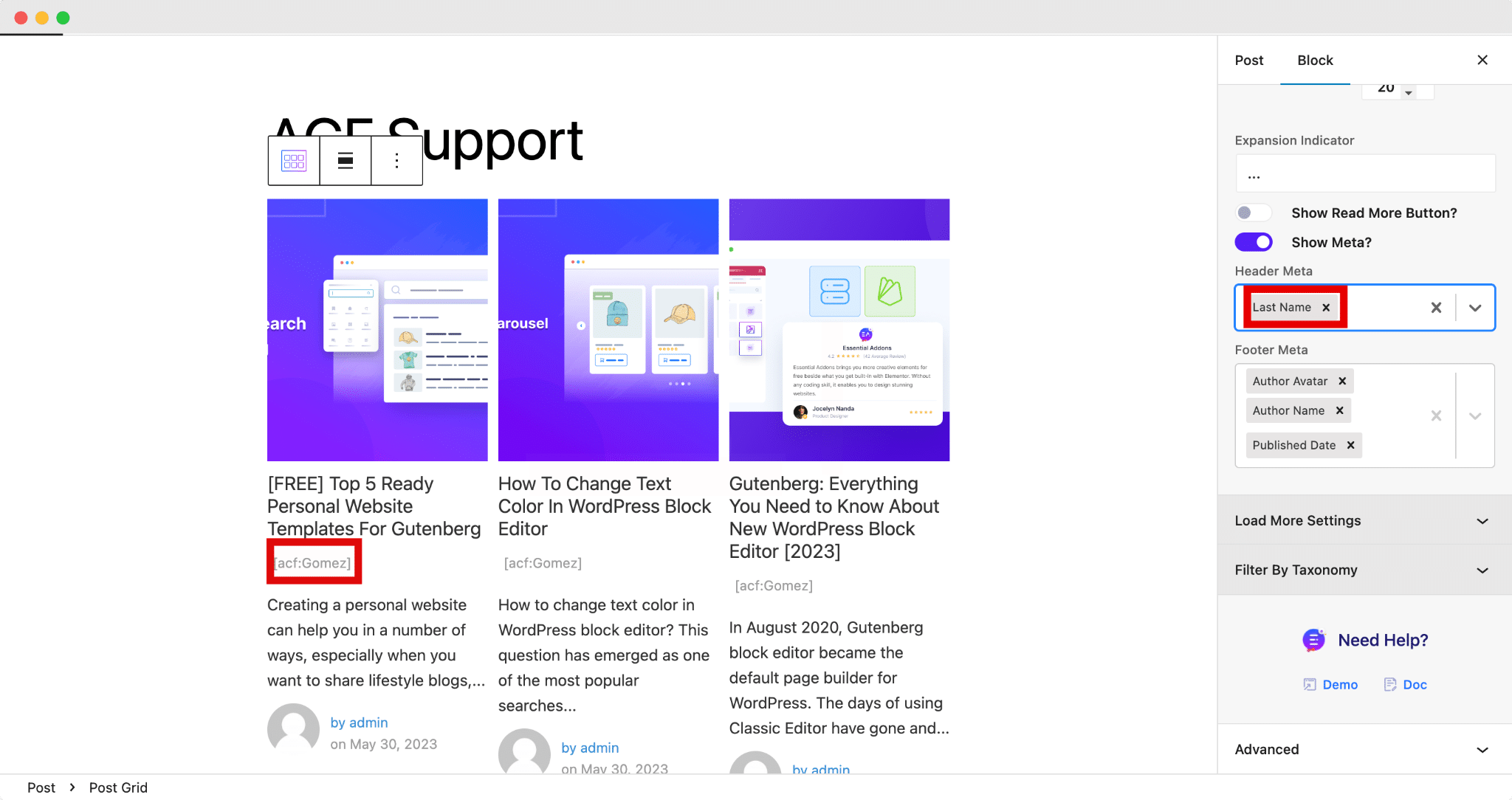Remove Author Avatar from Footer Meta
This screenshot has width=1512, height=800.
coord(1342,381)
